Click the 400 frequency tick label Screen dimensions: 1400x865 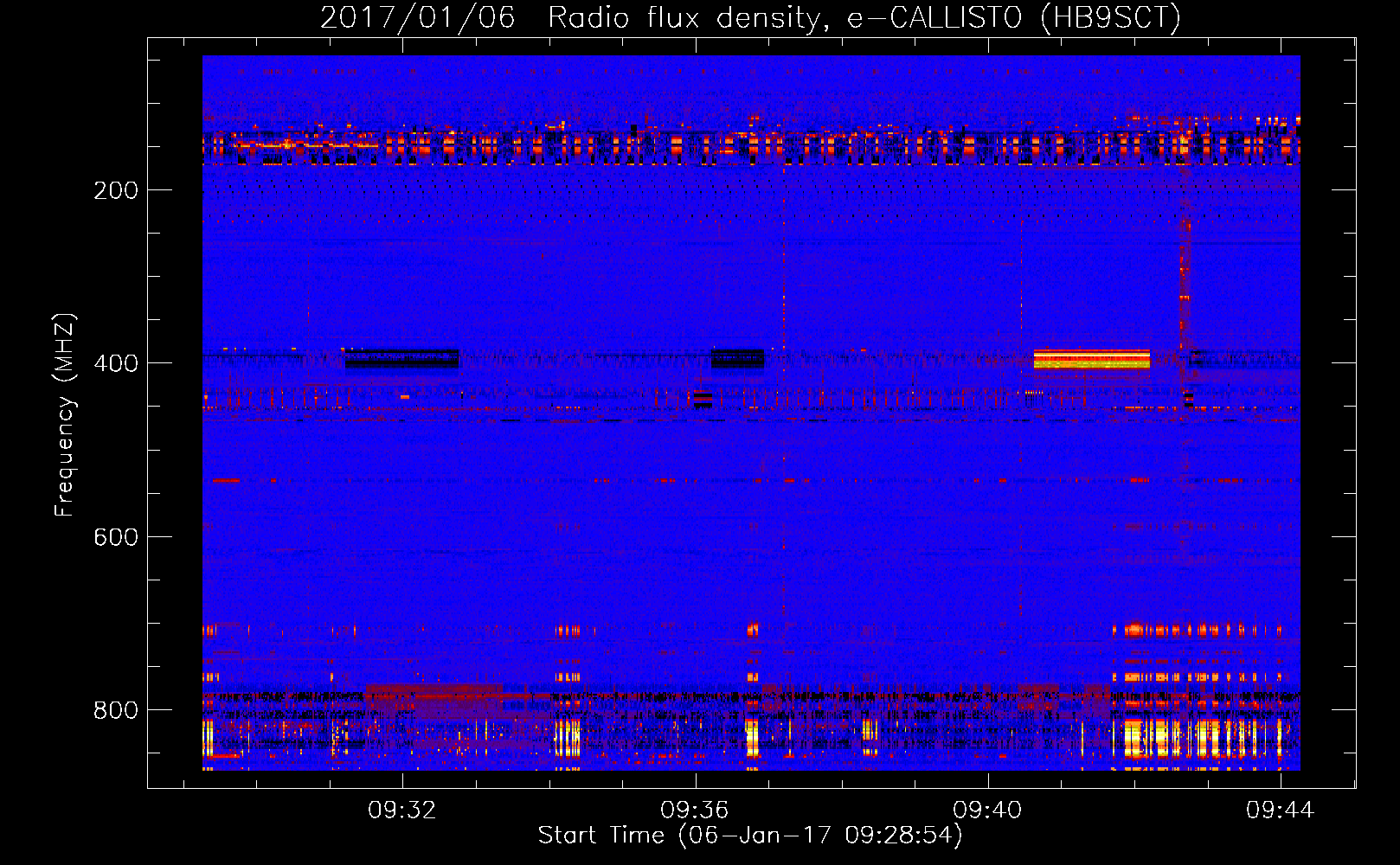(x=116, y=363)
